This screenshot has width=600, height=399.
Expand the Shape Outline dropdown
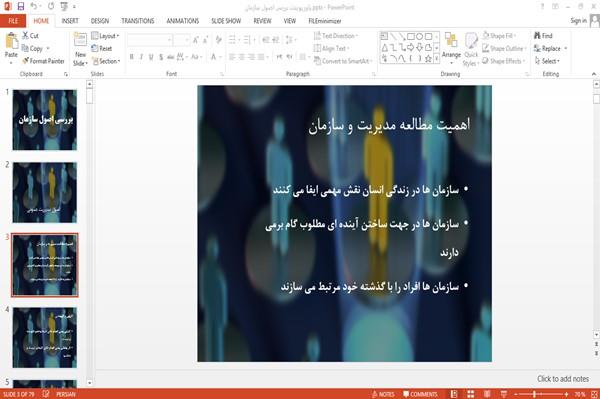point(504,48)
